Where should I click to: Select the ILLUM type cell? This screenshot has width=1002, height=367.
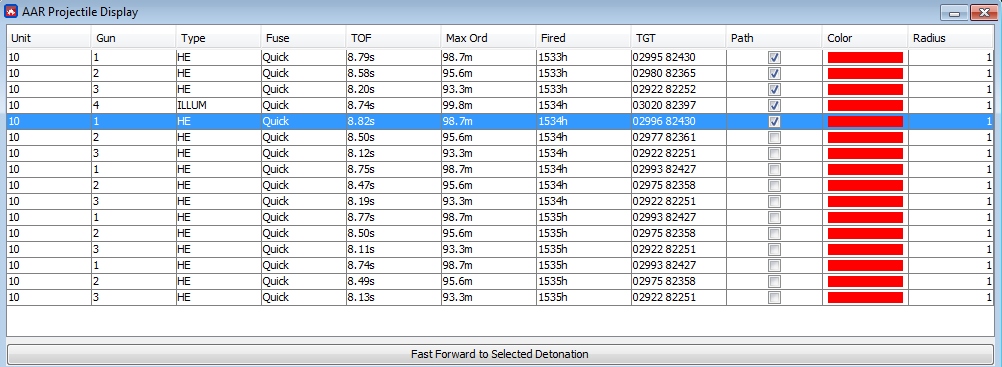tap(219, 105)
